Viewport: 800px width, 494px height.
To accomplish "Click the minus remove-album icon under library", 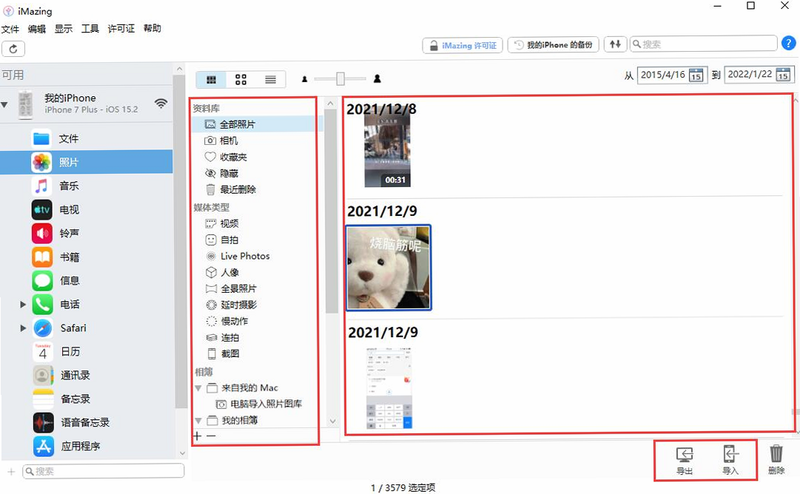I will pyautogui.click(x=211, y=436).
